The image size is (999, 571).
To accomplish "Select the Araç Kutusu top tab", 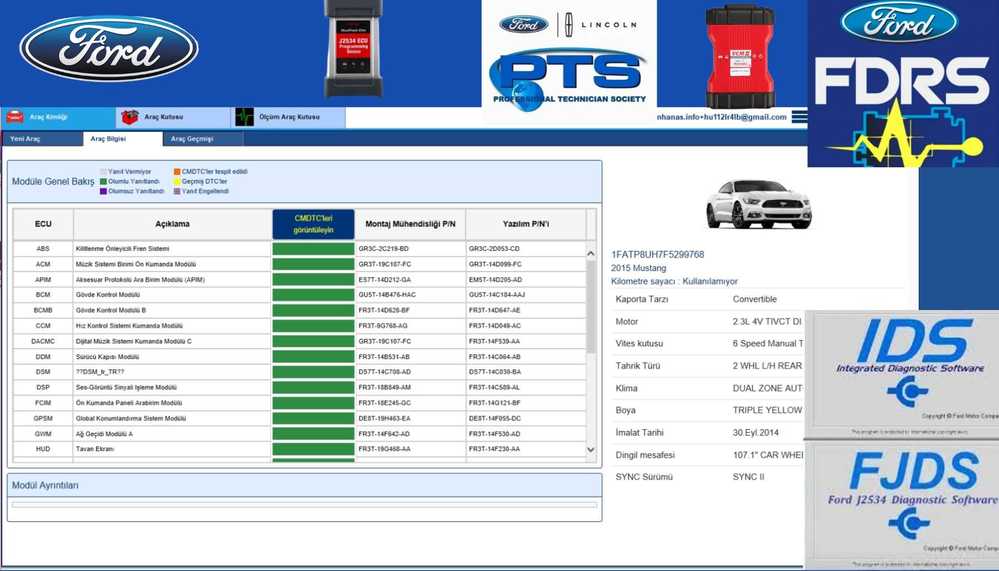I will point(173,117).
